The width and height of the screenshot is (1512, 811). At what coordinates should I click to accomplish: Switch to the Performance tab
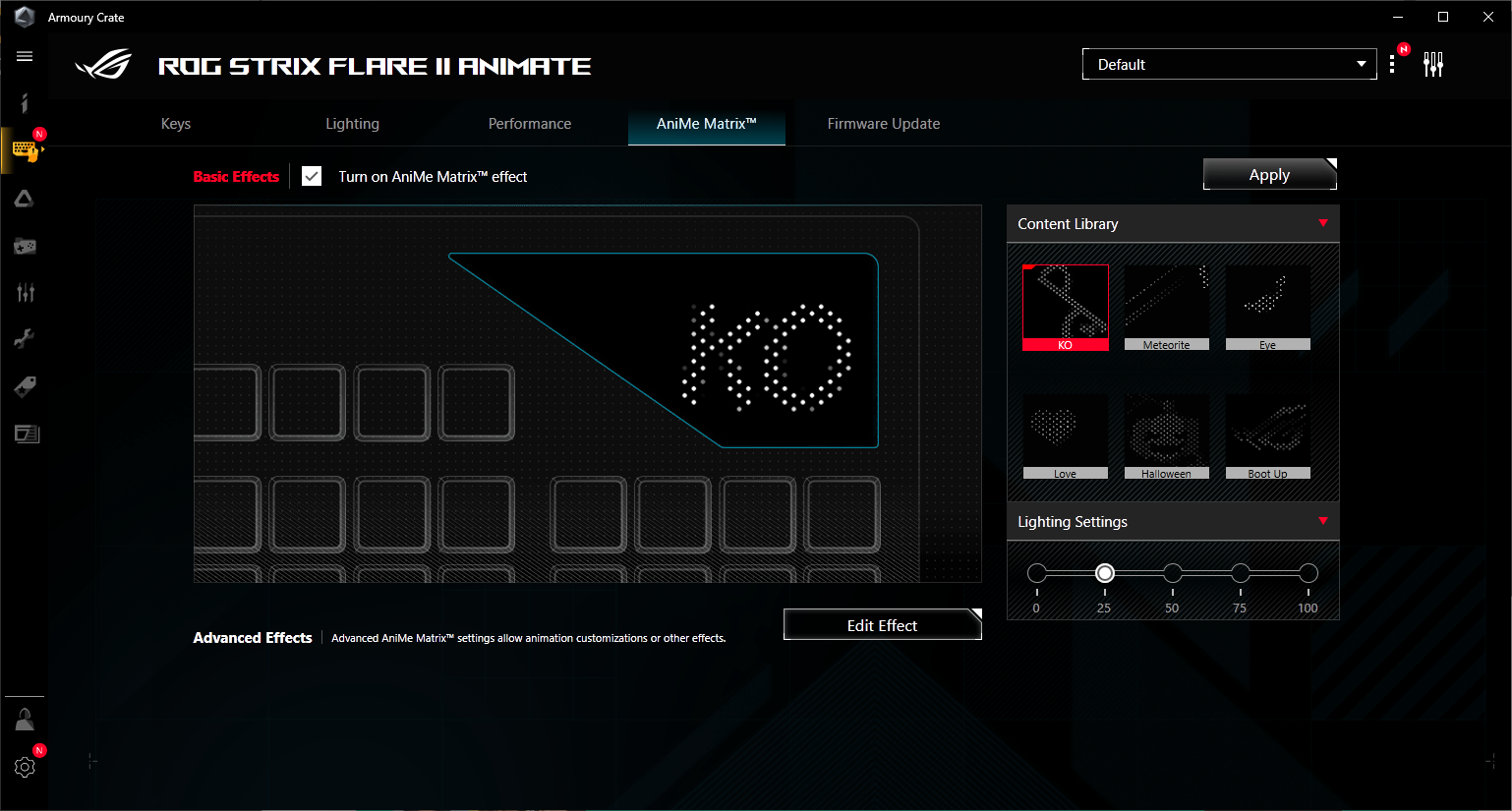click(x=530, y=124)
